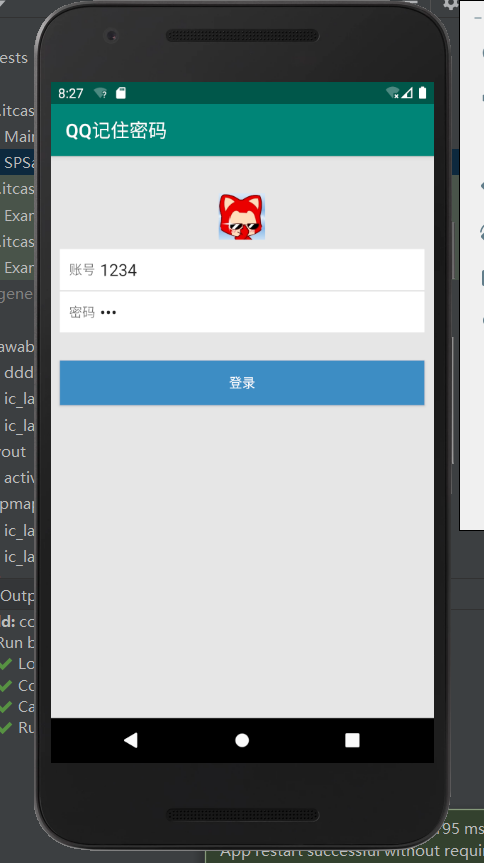This screenshot has height=863, width=484.
Task: Click the battery icon in status bar
Action: 422,92
